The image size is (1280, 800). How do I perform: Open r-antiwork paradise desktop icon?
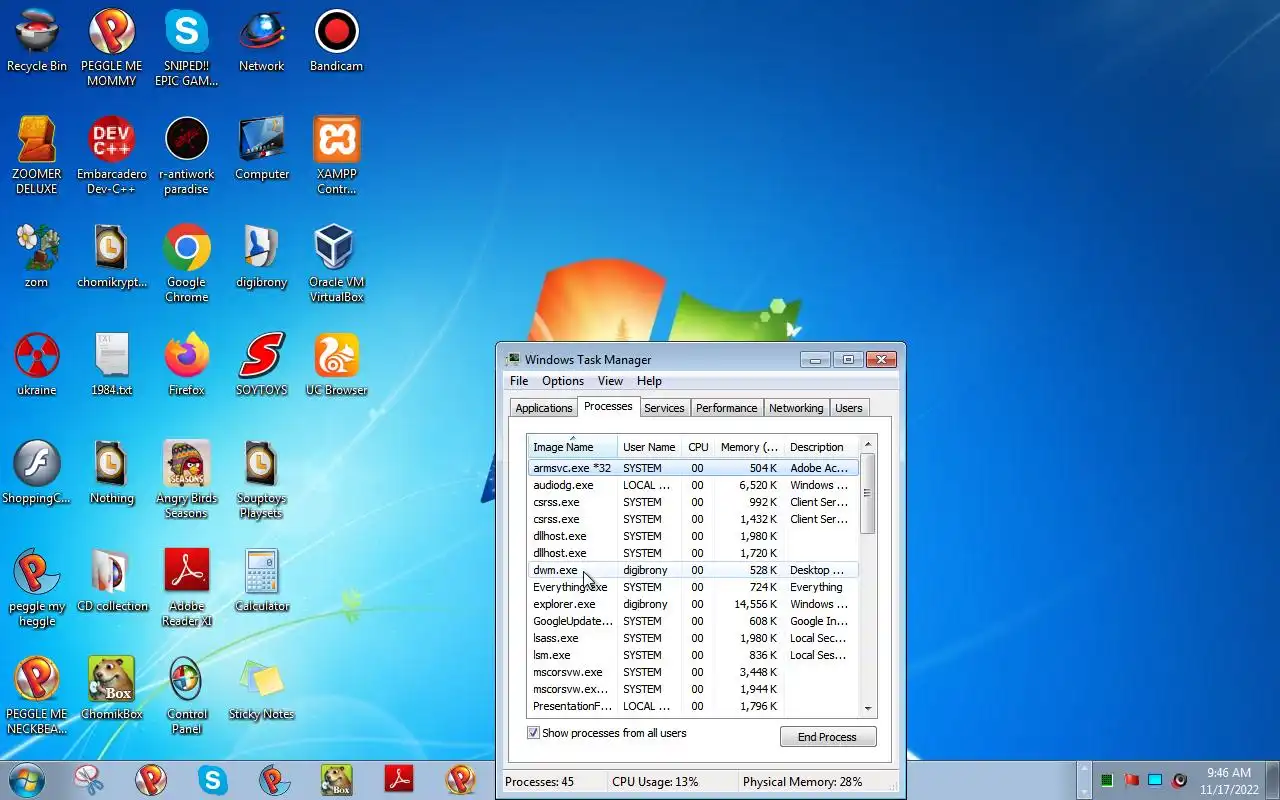187,157
